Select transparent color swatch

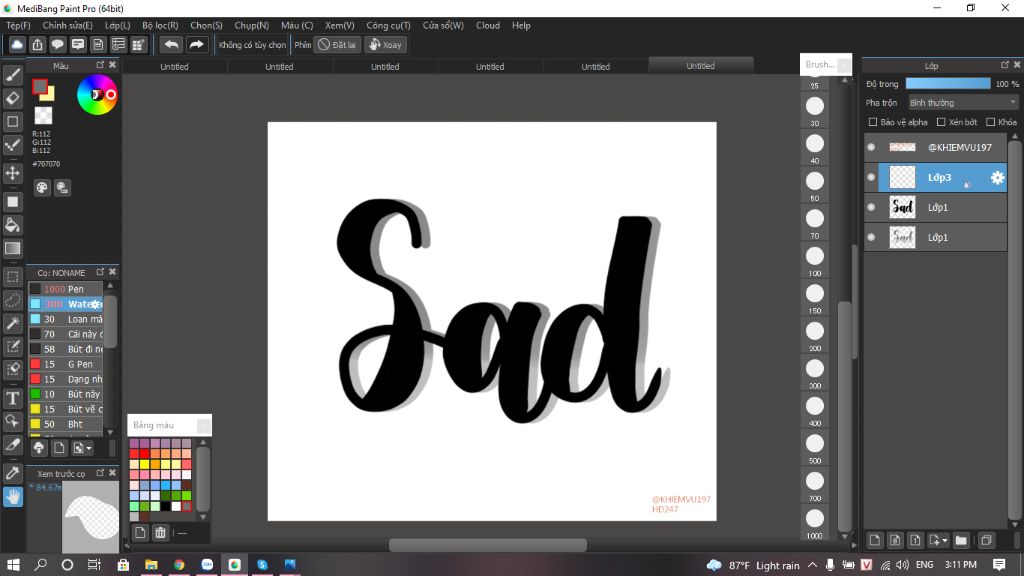[43, 116]
